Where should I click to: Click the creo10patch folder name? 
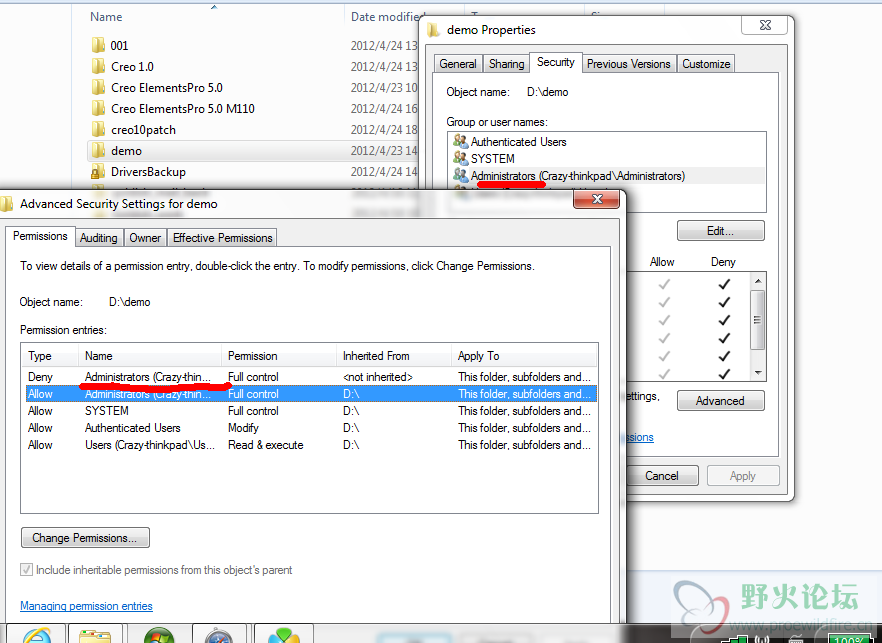(143, 129)
